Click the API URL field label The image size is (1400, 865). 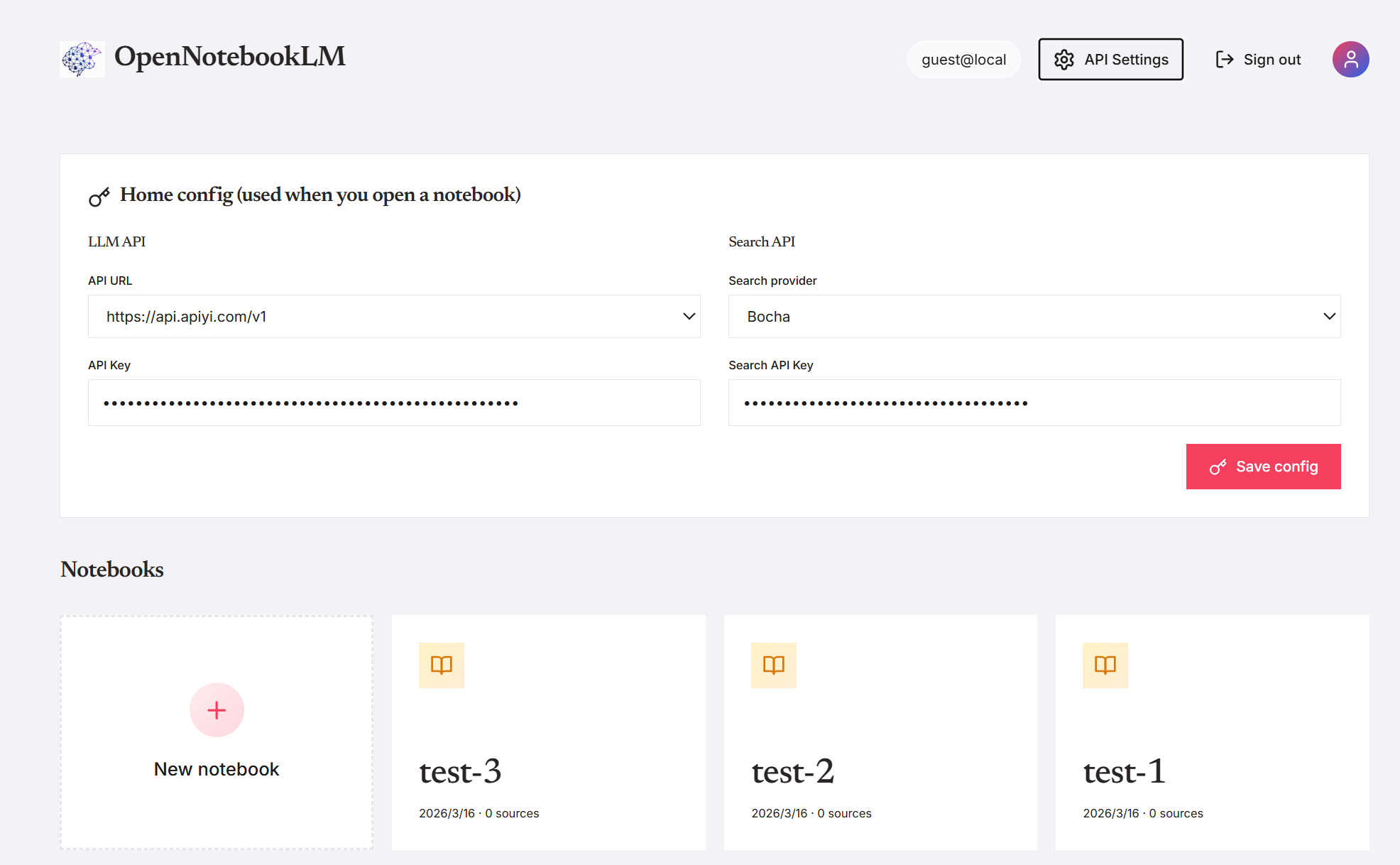(x=110, y=281)
